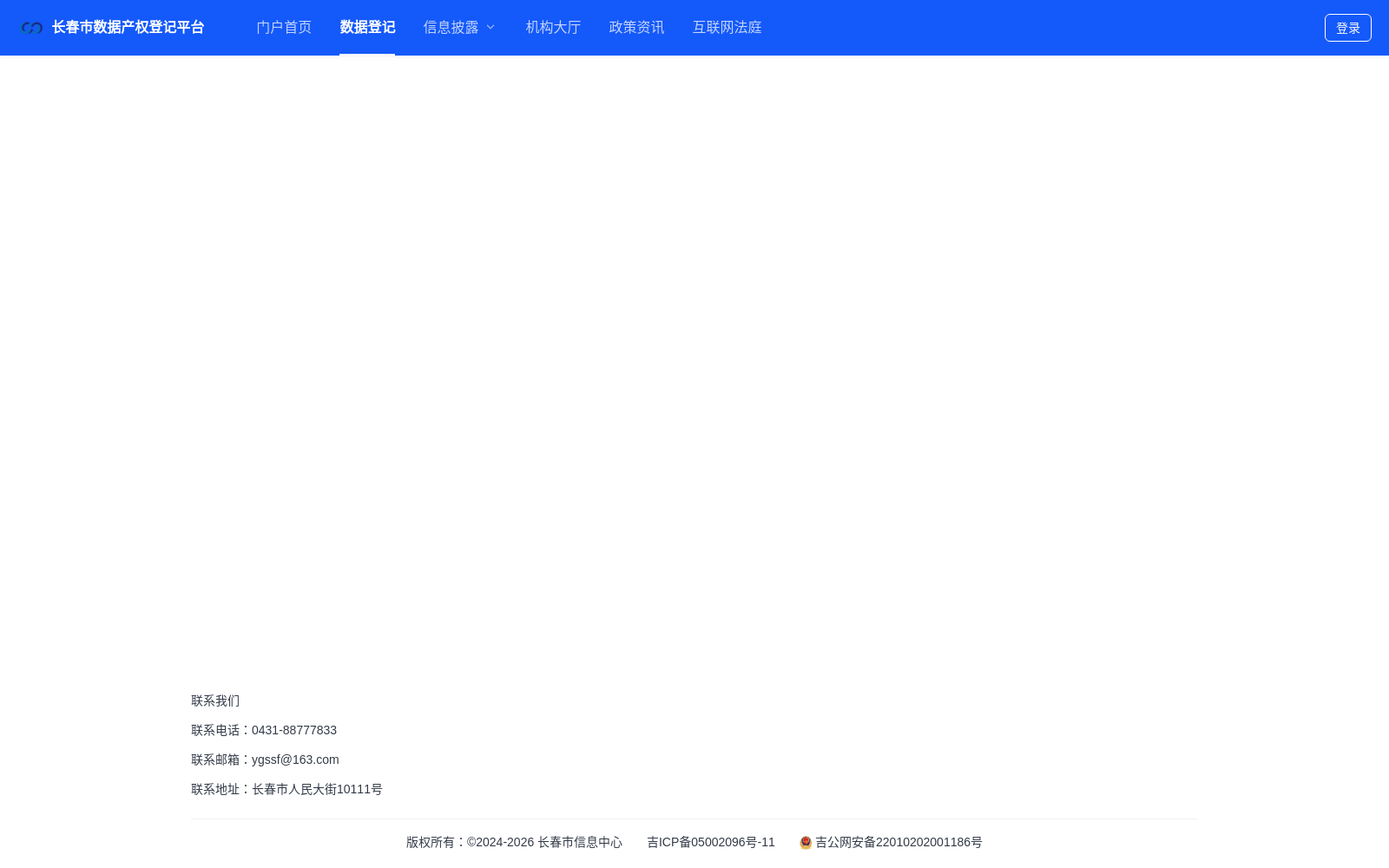Switch to 政策资讯 tab
The width and height of the screenshot is (1389, 868).
tap(636, 28)
